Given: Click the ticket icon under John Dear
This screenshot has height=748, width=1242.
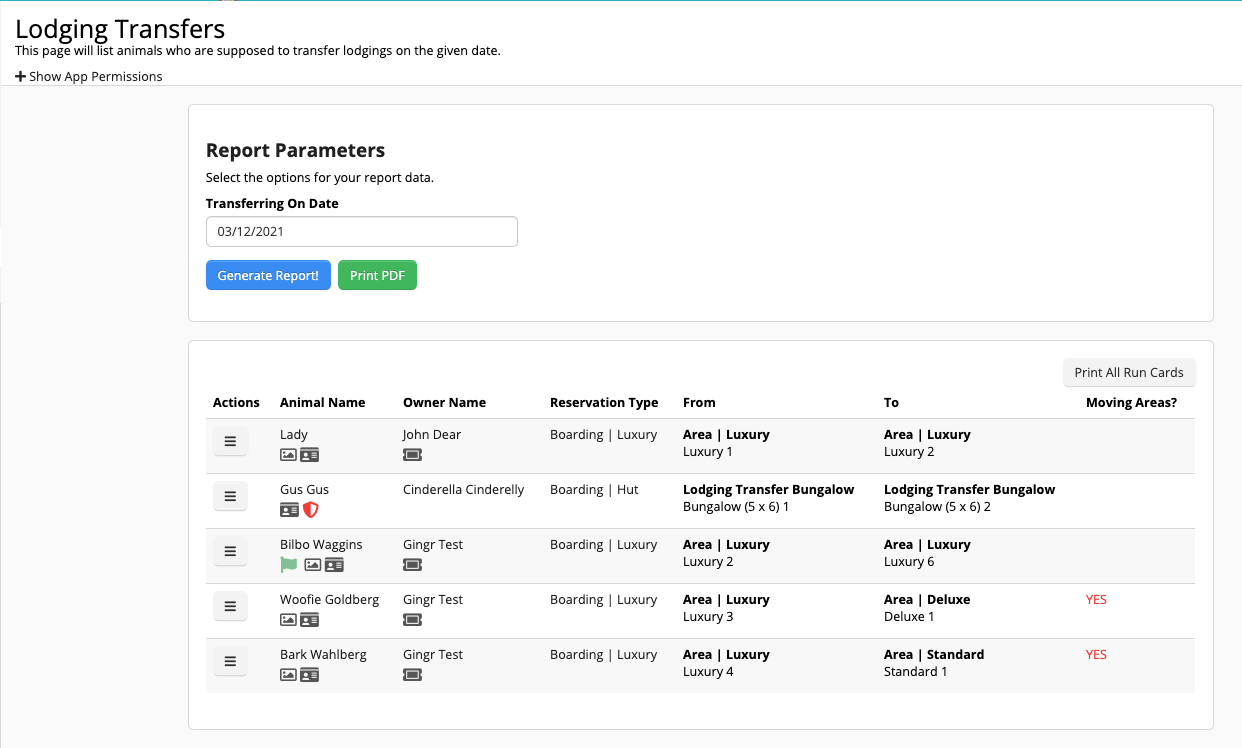Looking at the screenshot, I should pos(412,454).
